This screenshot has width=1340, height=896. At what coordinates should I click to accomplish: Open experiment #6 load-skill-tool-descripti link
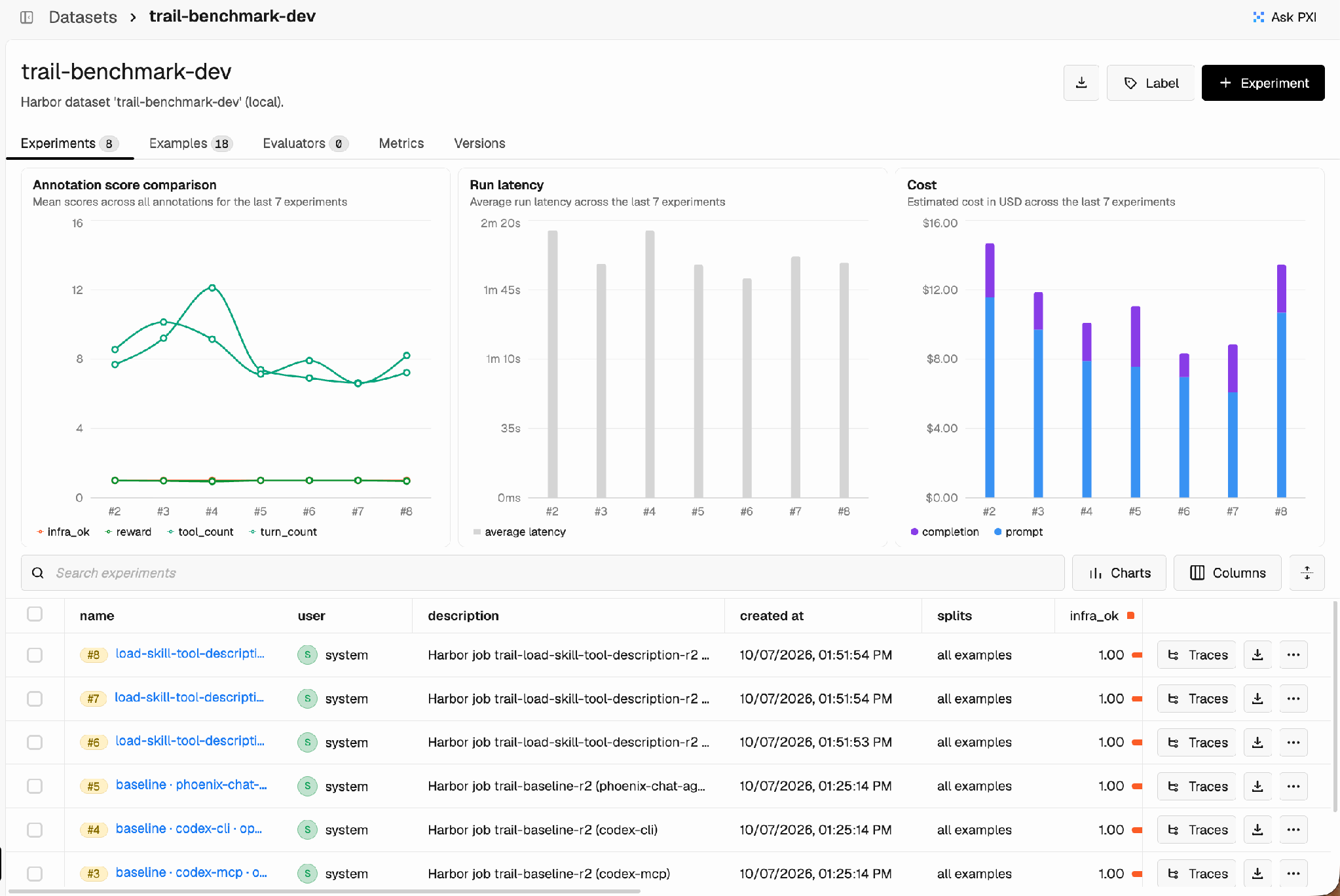pyautogui.click(x=190, y=741)
